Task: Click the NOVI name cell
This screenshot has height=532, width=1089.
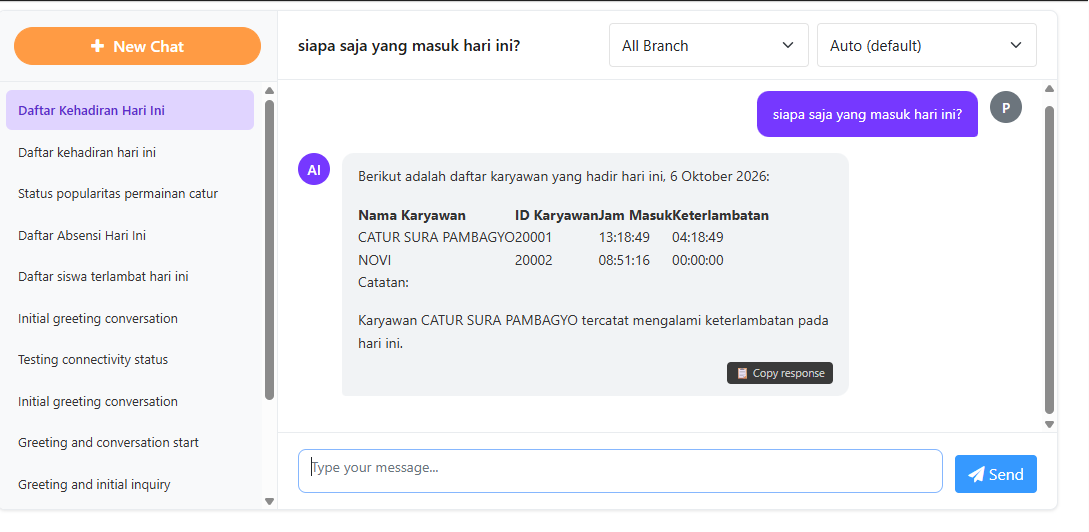Action: pyautogui.click(x=375, y=260)
